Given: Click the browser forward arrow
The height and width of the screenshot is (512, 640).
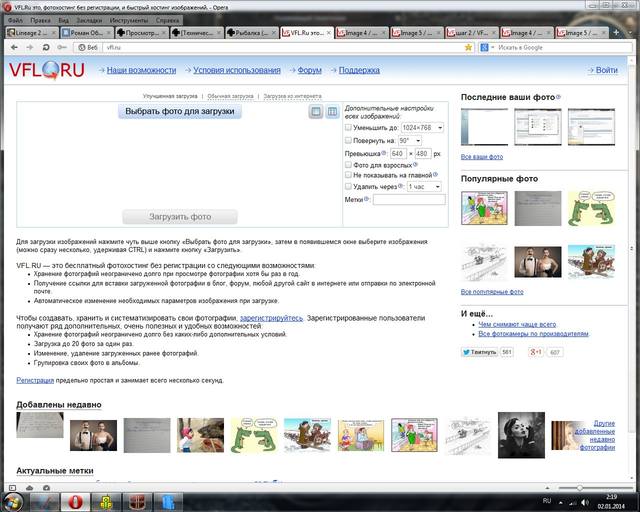Looking at the screenshot, I should tap(30, 47).
